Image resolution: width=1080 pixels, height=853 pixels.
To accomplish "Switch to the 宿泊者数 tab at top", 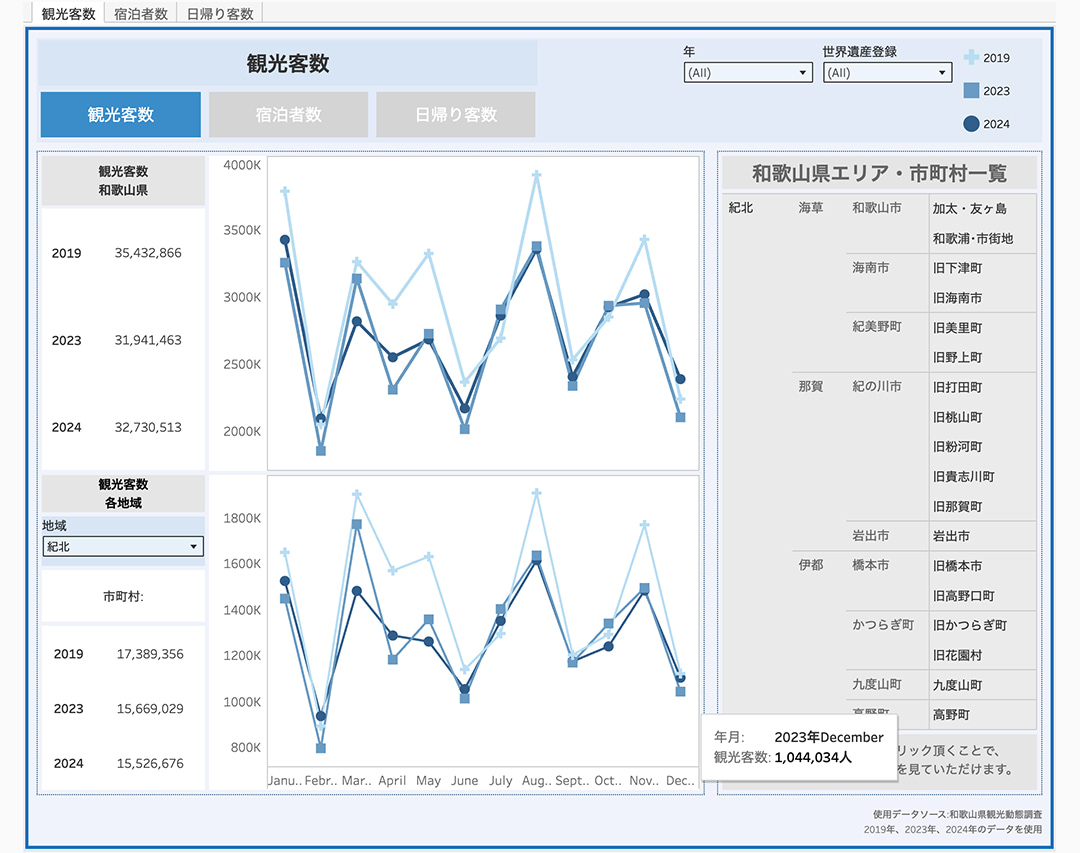I will tap(141, 13).
